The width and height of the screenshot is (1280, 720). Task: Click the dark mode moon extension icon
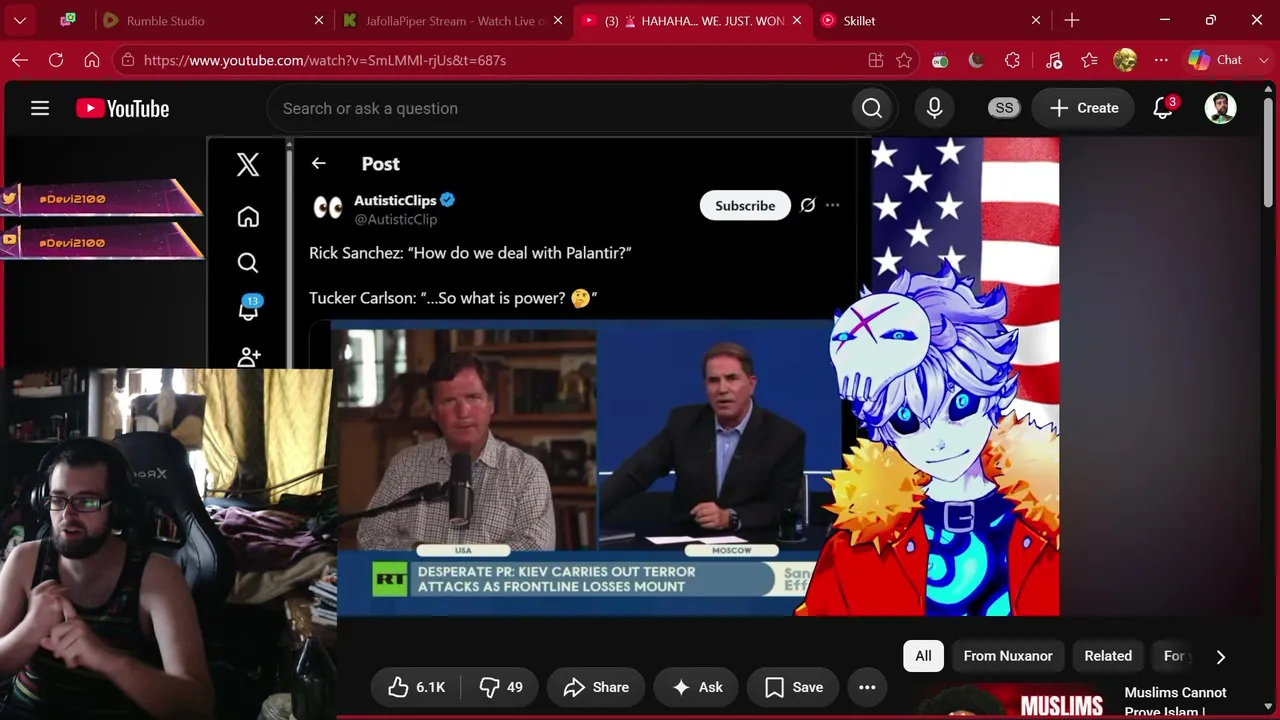click(x=976, y=60)
